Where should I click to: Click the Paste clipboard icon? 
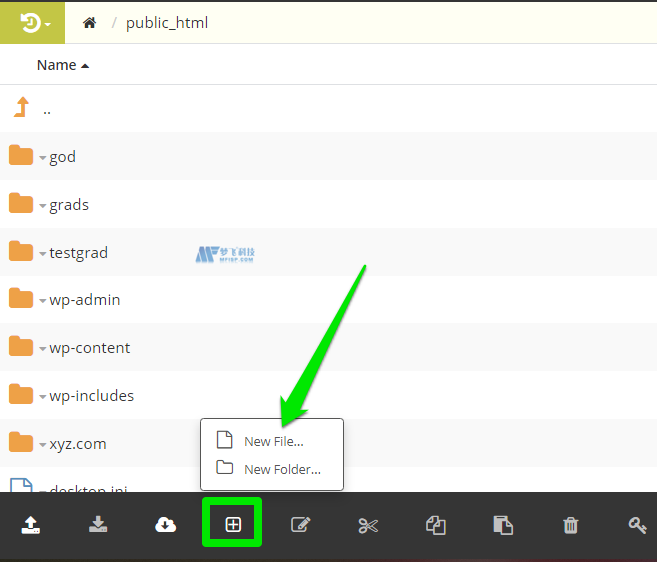point(503,525)
